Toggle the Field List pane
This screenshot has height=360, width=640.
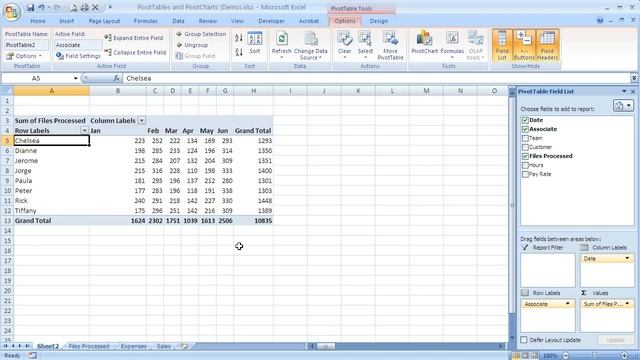click(x=502, y=45)
